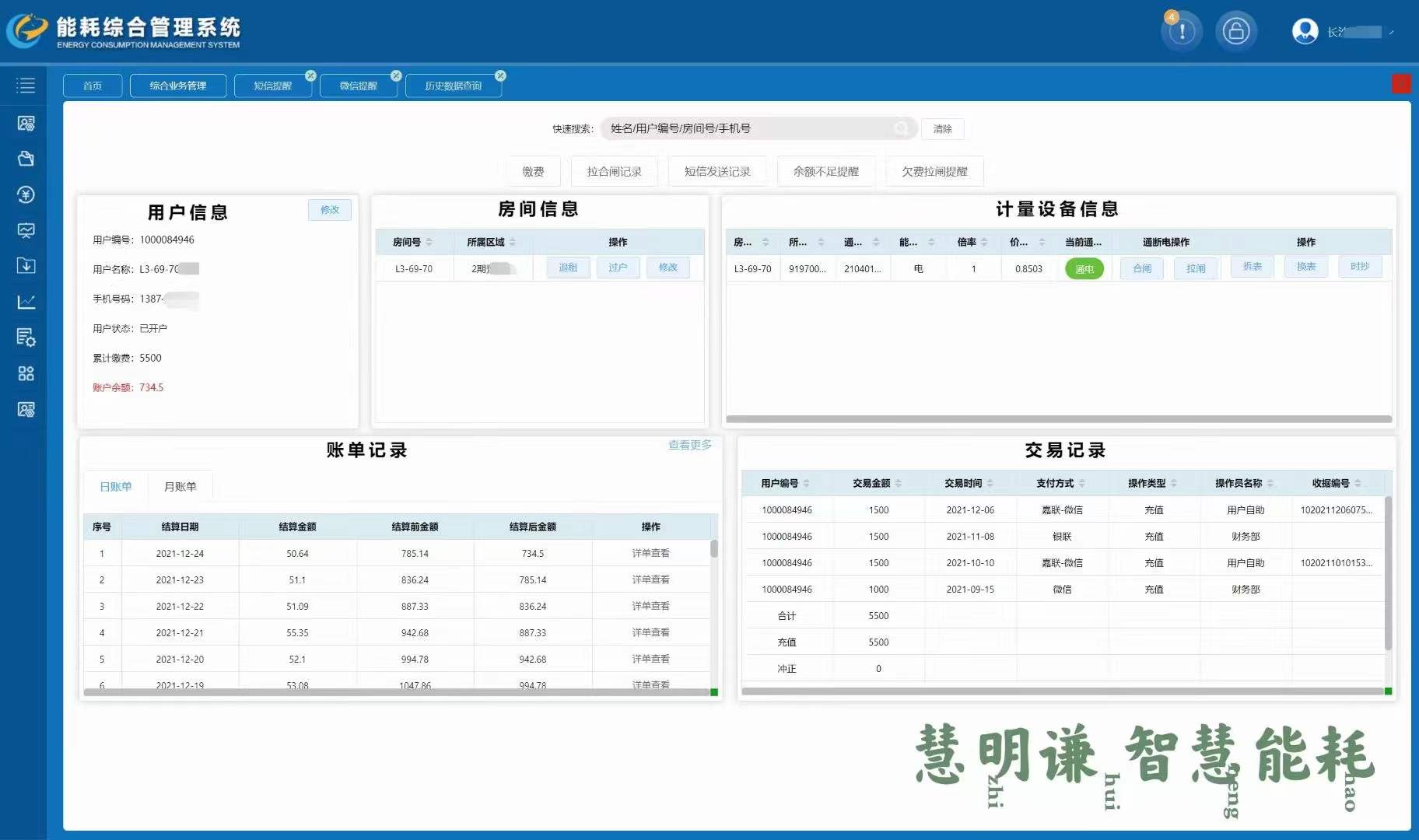Toggle sort on 倍率 column header
1419x840 pixels.
coord(984,242)
